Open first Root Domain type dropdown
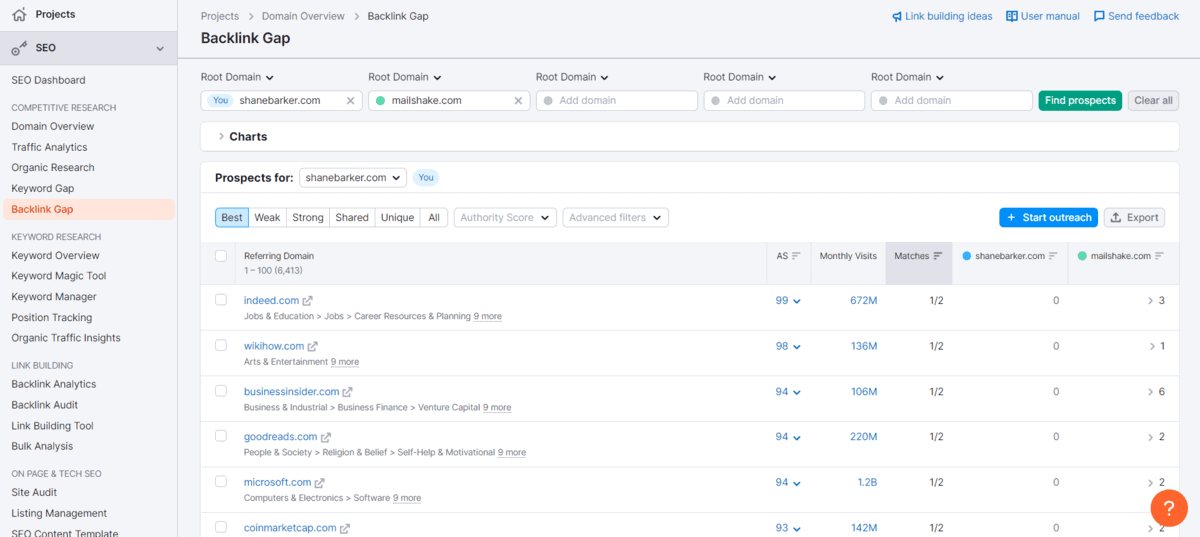Viewport: 1200px width, 537px height. click(238, 77)
